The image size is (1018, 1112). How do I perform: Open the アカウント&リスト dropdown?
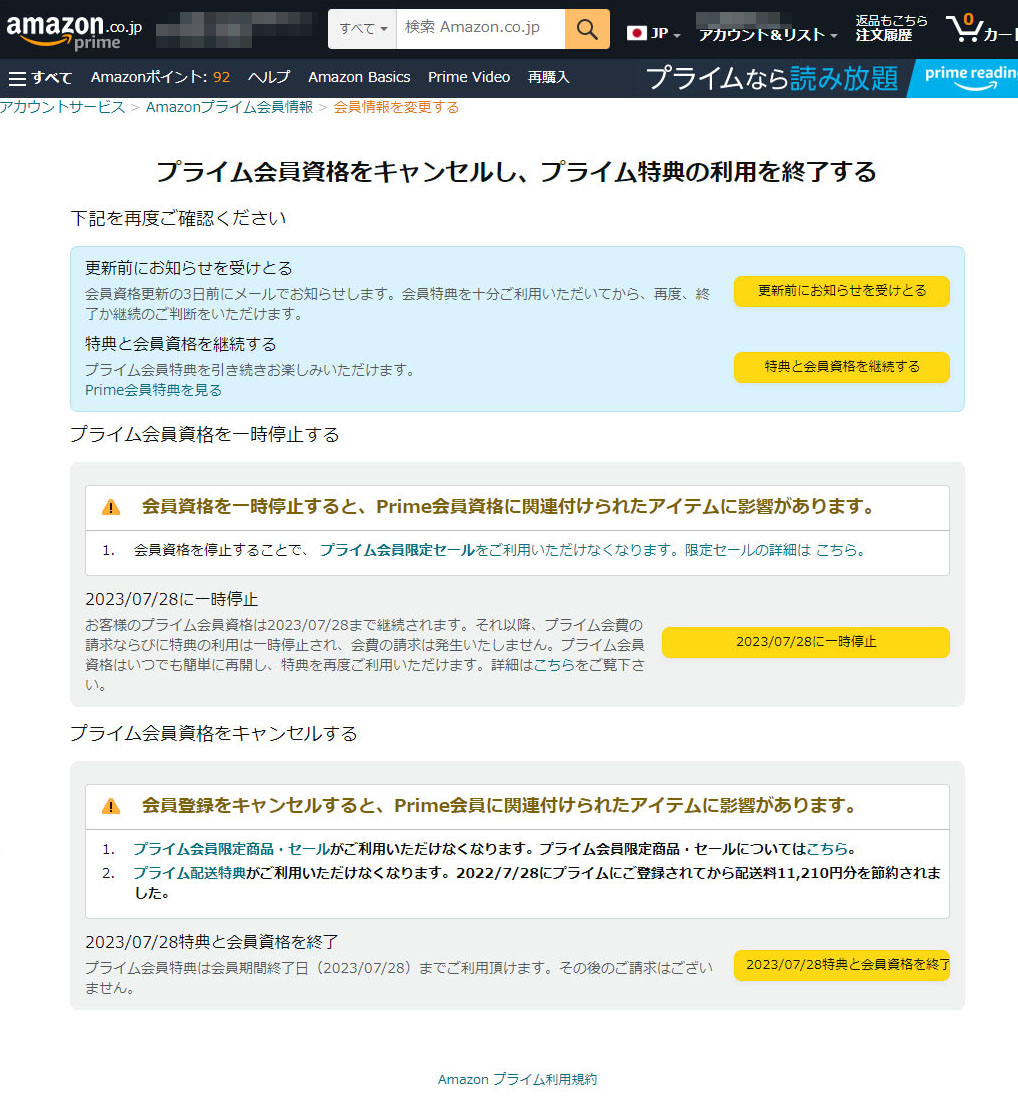pos(768,35)
